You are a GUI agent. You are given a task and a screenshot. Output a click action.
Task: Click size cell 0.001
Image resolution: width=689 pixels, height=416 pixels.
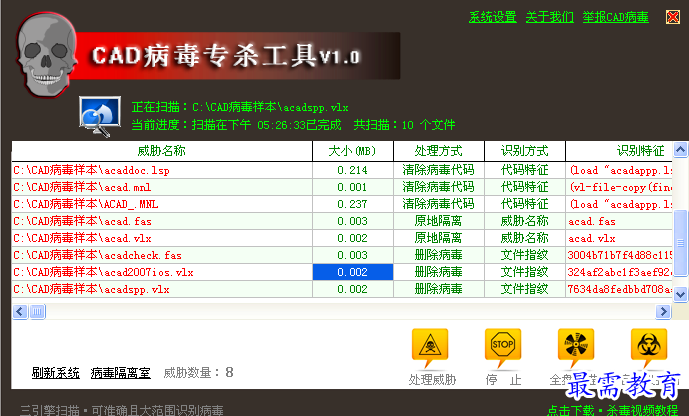pyautogui.click(x=352, y=188)
